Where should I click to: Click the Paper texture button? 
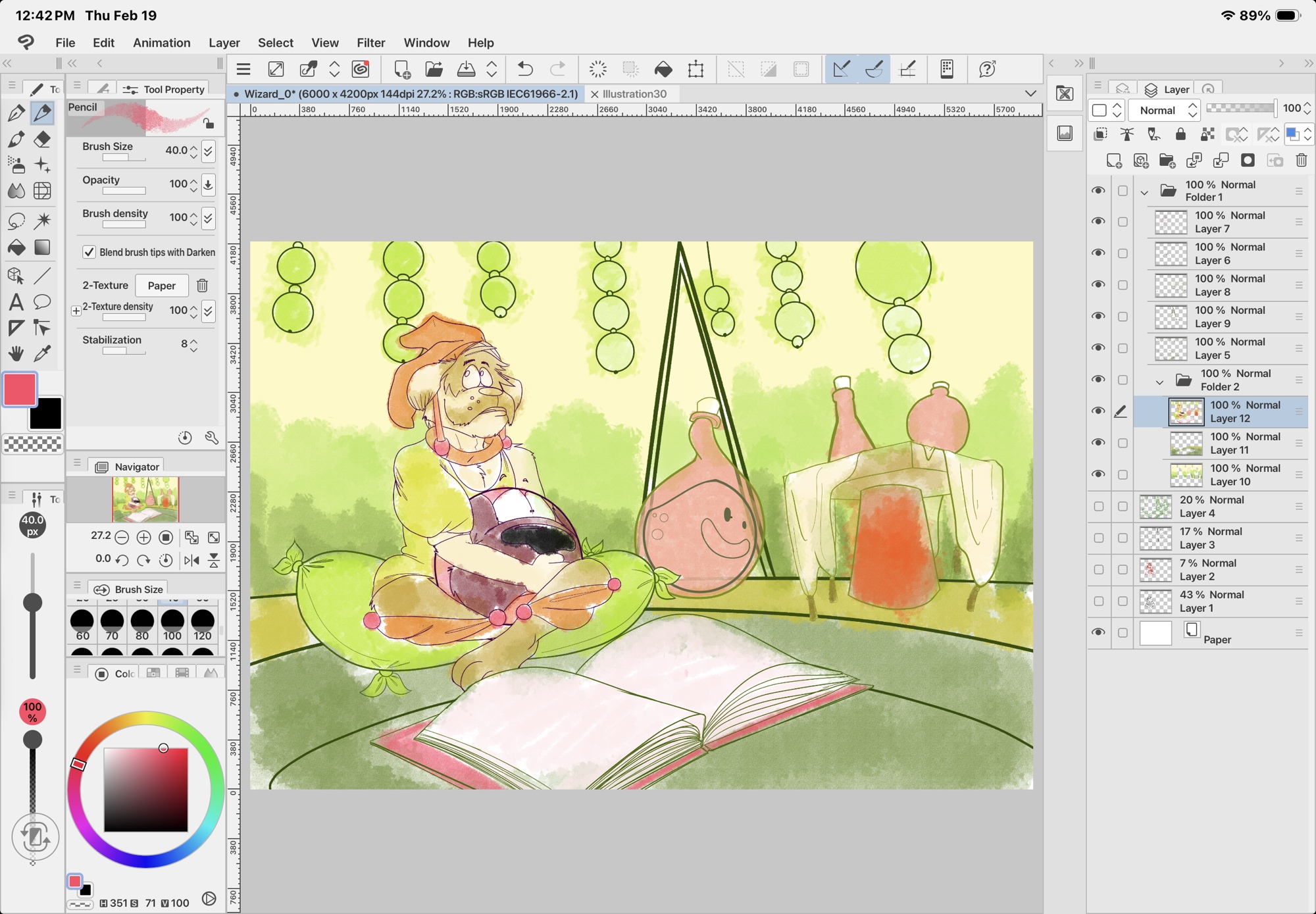[x=161, y=286]
